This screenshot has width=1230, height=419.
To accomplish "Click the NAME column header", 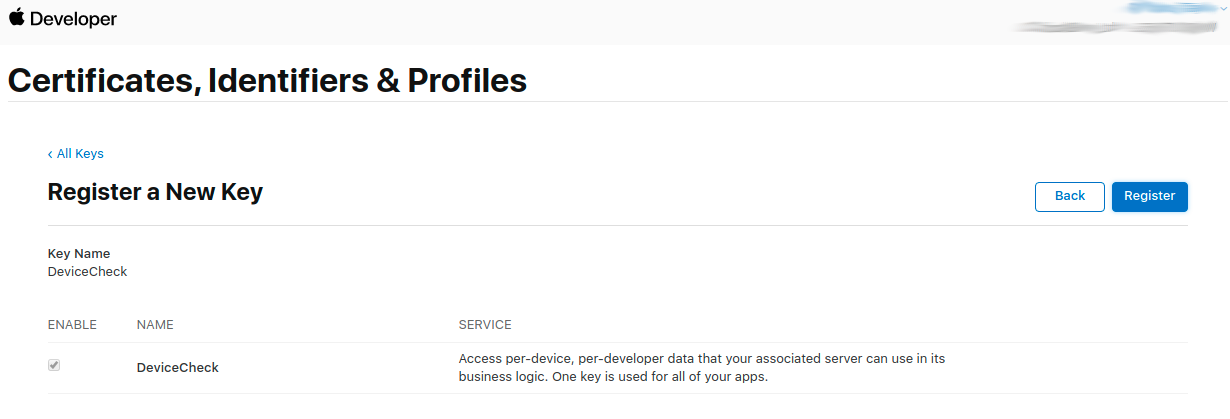I will (x=155, y=325).
